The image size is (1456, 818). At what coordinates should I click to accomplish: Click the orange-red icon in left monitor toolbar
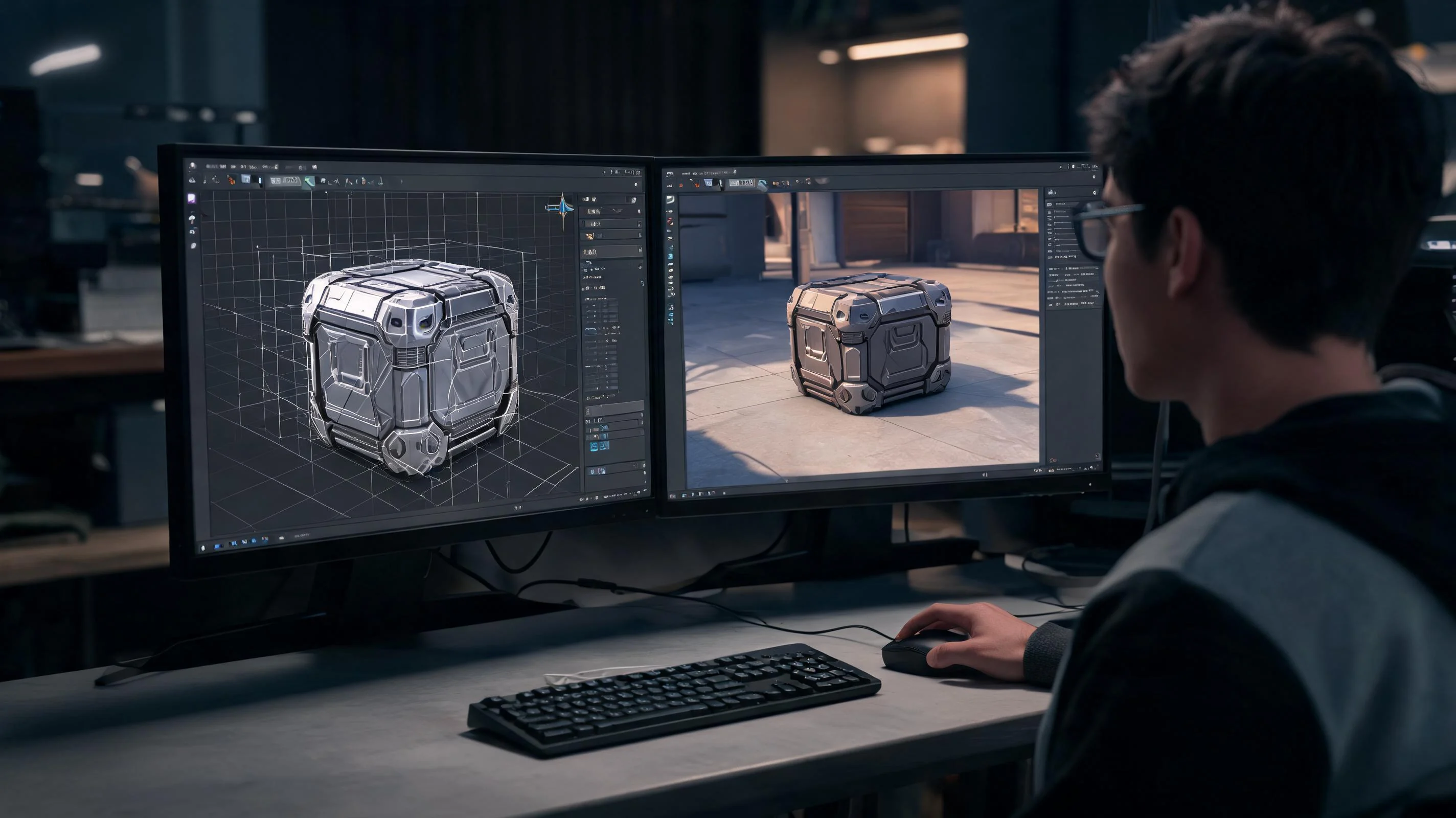coord(232,181)
